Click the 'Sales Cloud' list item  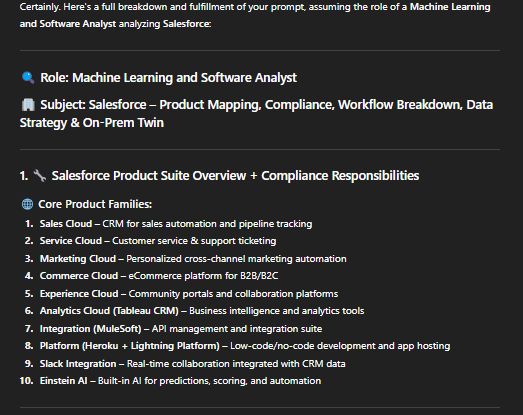(176, 224)
